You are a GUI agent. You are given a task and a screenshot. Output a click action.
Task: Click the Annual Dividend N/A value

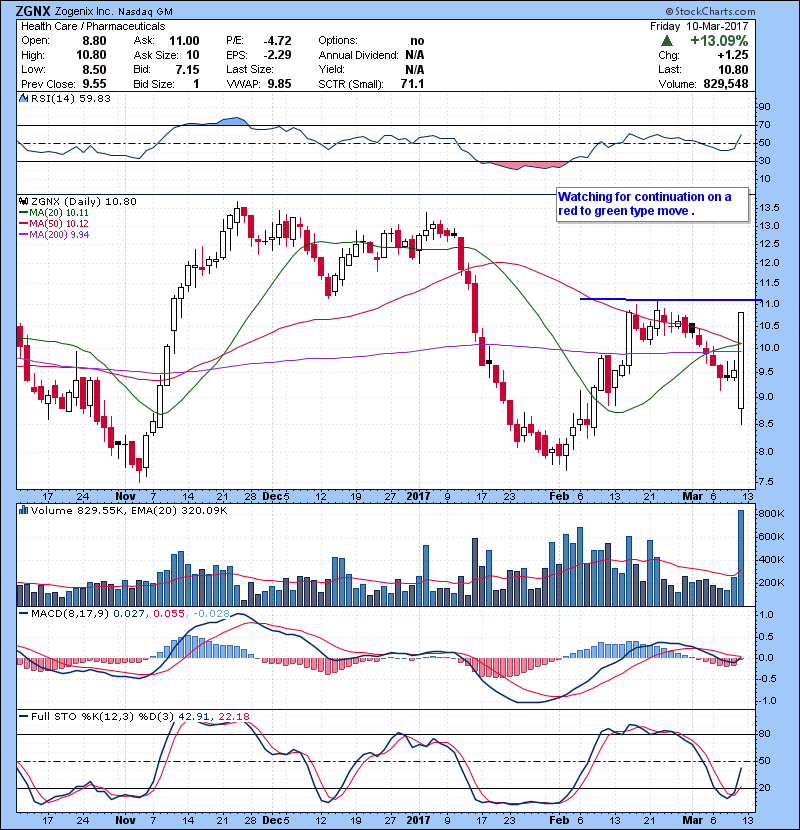415,55
